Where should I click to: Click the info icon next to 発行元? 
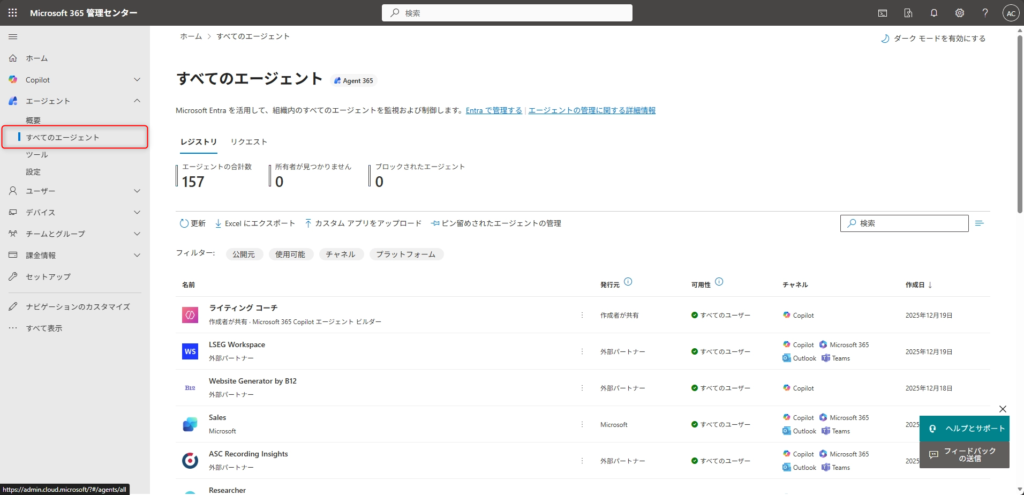[628, 283]
